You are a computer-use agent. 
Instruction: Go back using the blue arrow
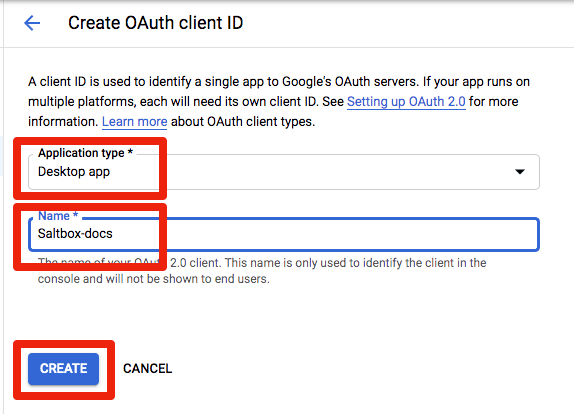tap(32, 23)
